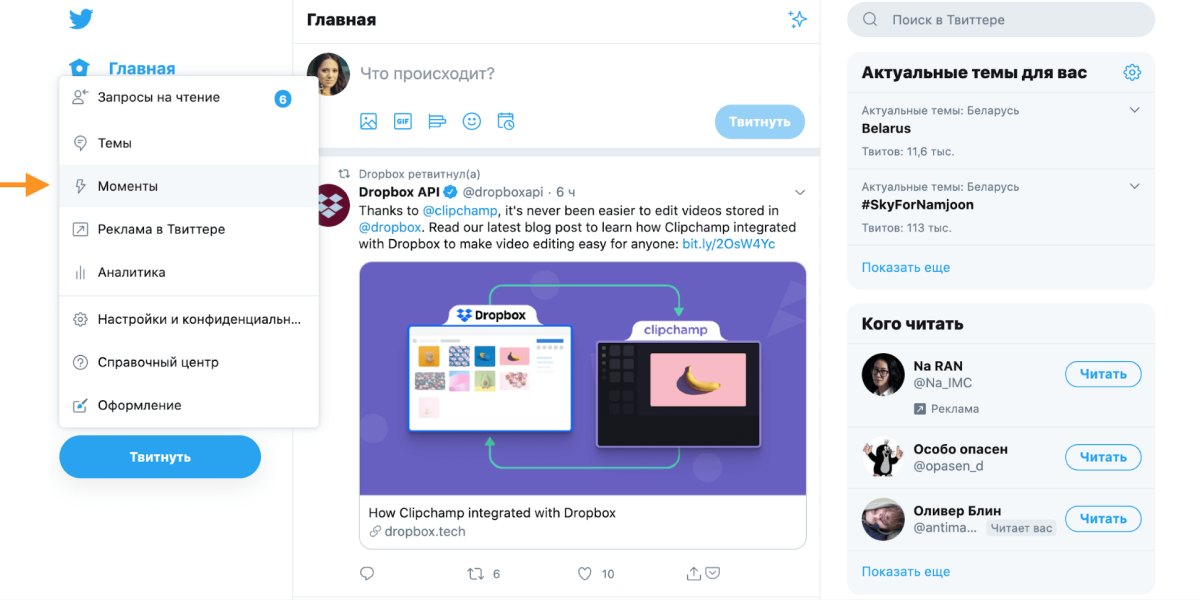This screenshot has width=1200, height=600.
Task: Click the sparkle icon for latest tweets
Action: pyautogui.click(x=796, y=20)
